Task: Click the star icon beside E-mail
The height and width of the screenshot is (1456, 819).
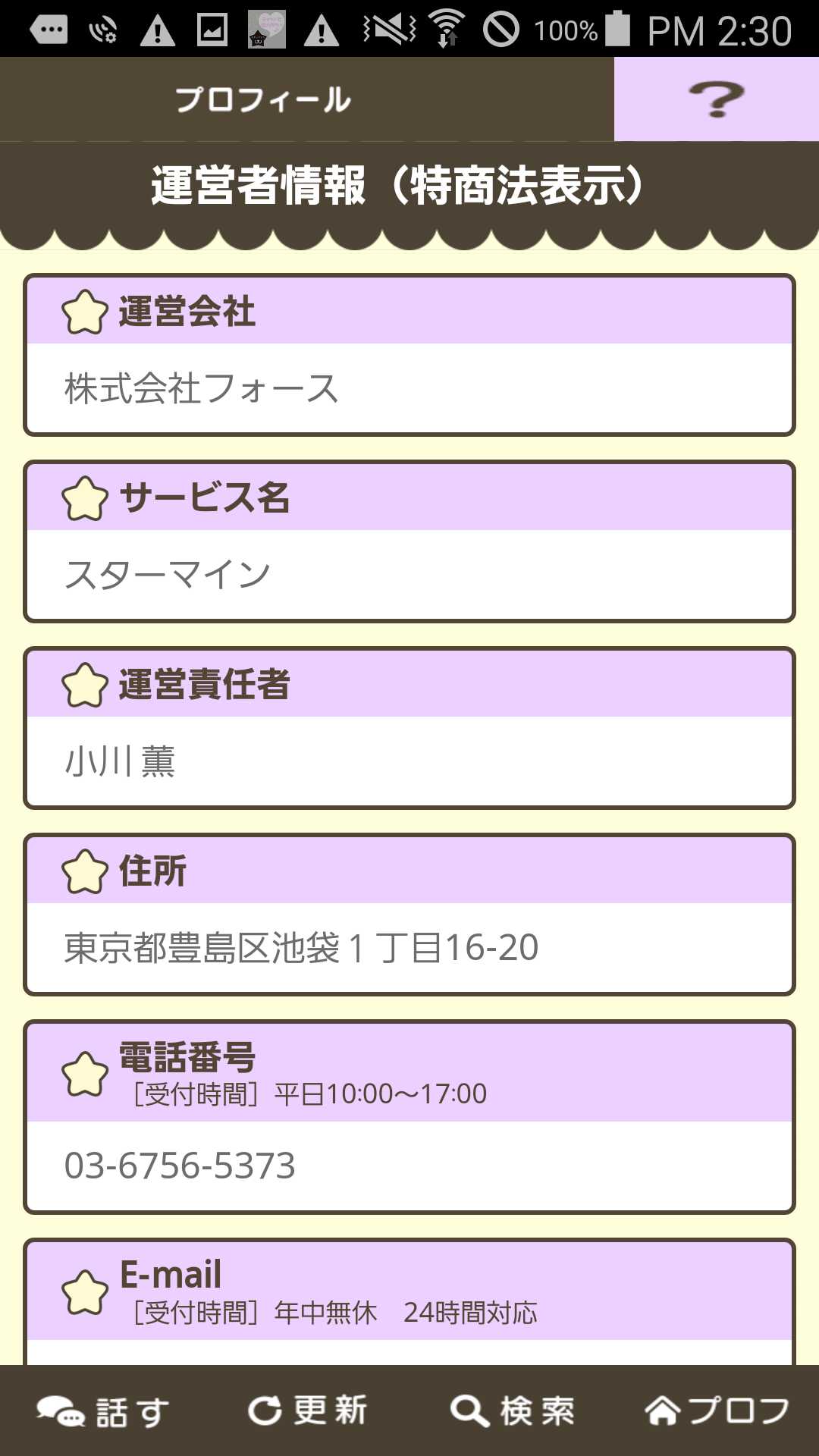Action: (84, 1291)
